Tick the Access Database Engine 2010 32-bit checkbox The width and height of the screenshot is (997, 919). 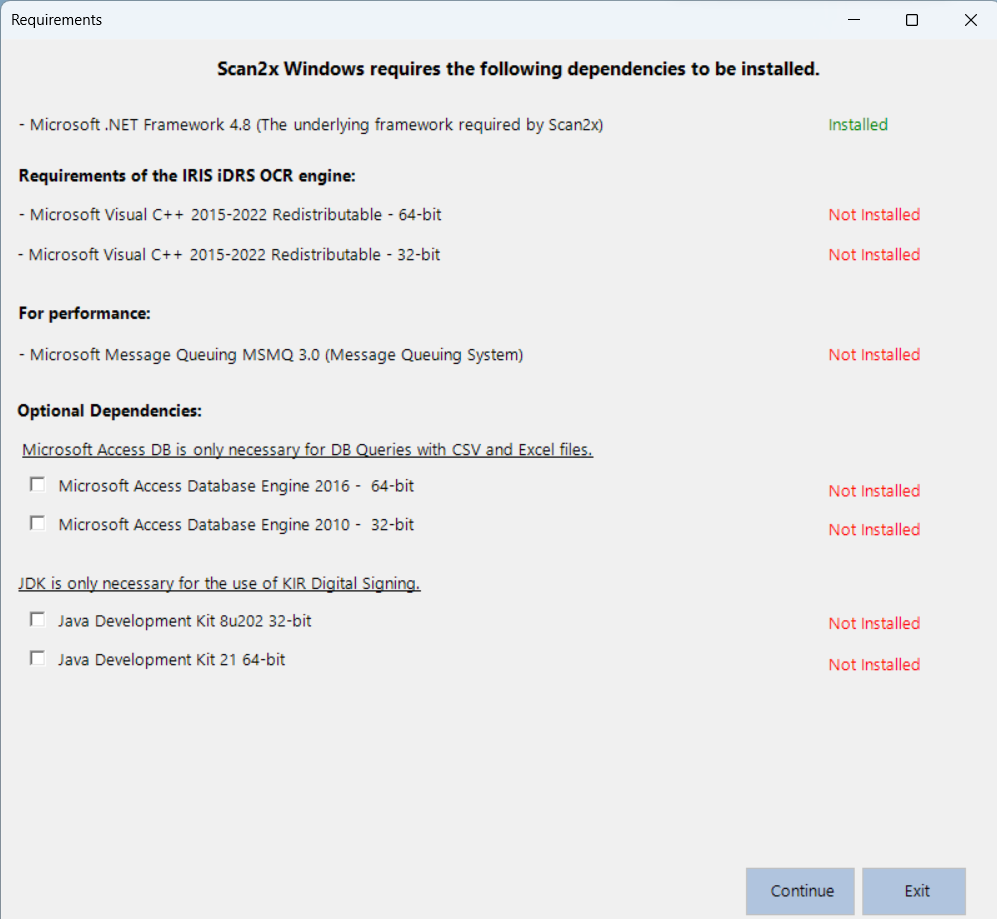[x=38, y=523]
